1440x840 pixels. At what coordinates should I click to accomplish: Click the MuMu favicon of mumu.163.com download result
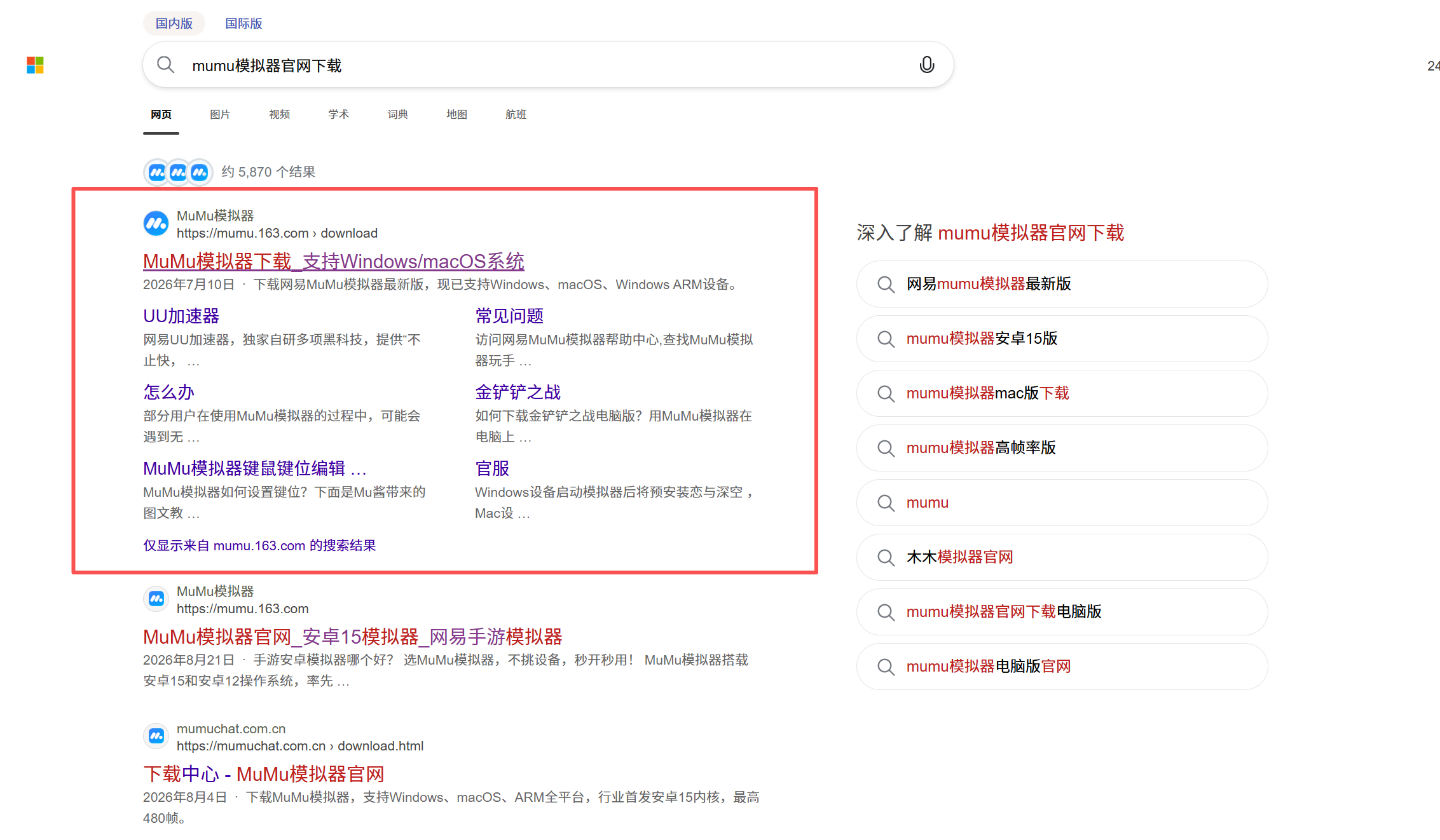156,224
